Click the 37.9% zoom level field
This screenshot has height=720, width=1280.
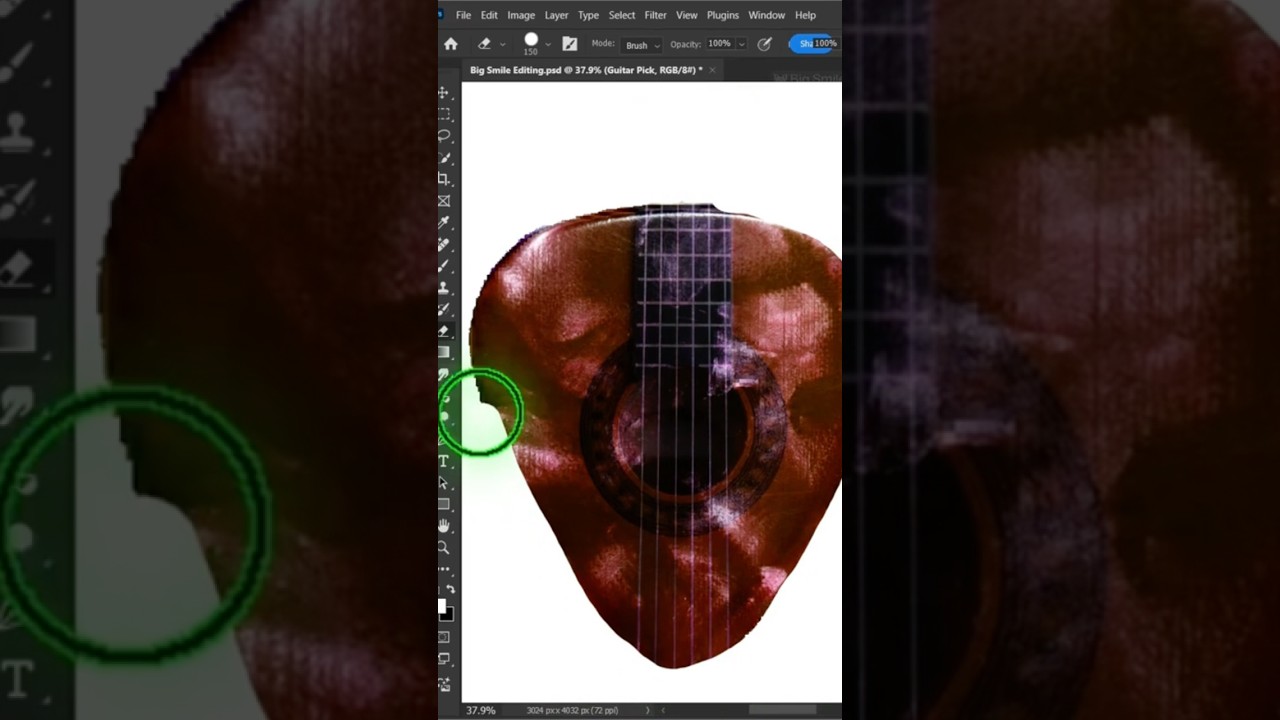(480, 710)
